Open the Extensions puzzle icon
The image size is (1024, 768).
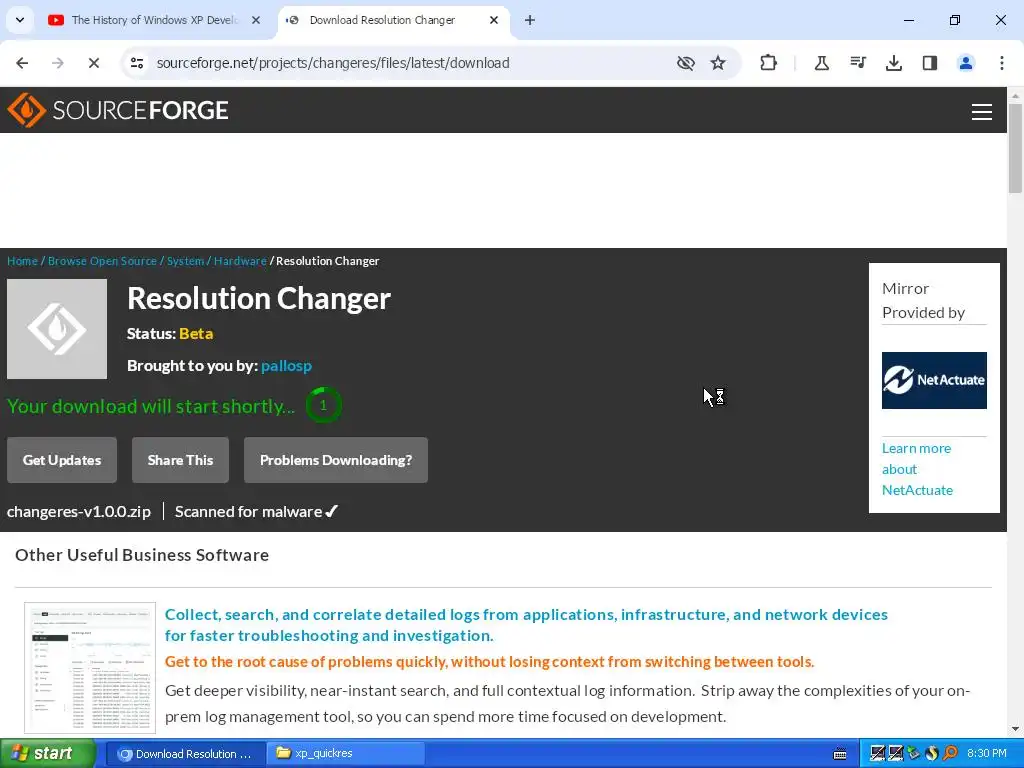click(x=769, y=63)
